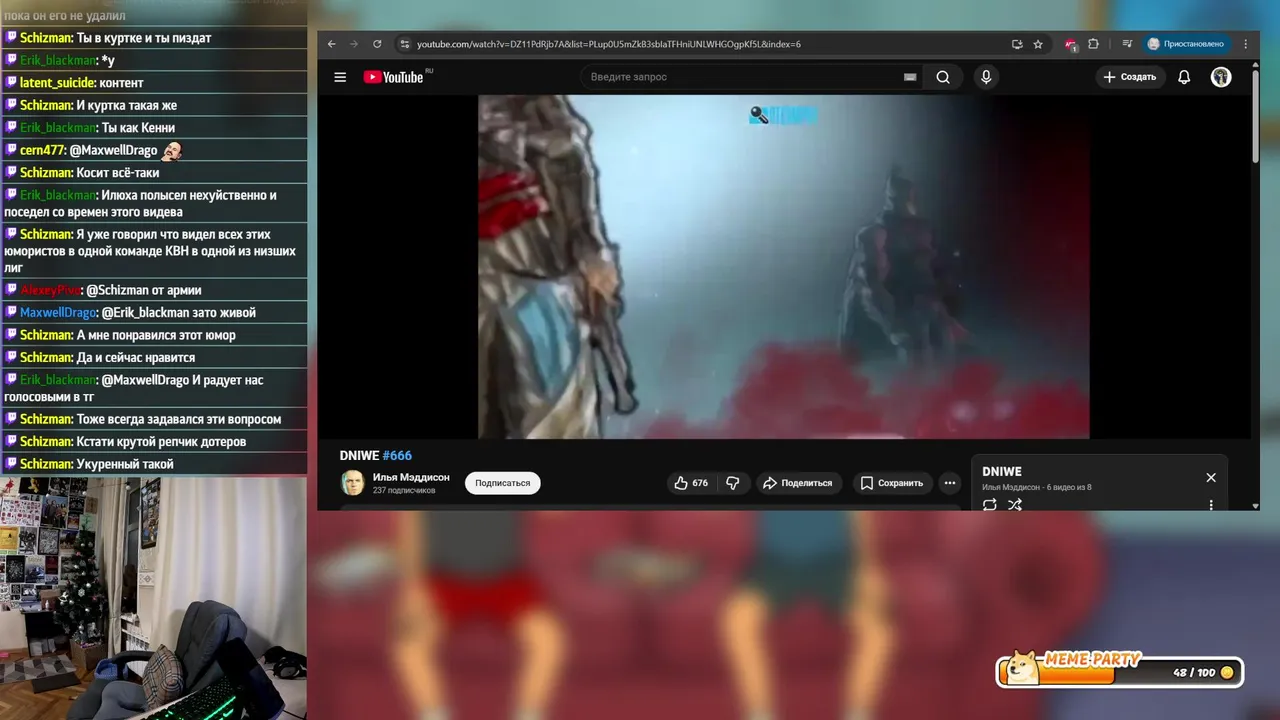Screen dimensions: 1280x720
Task: Open DNIWE playlist three-dot options
Action: click(1211, 504)
